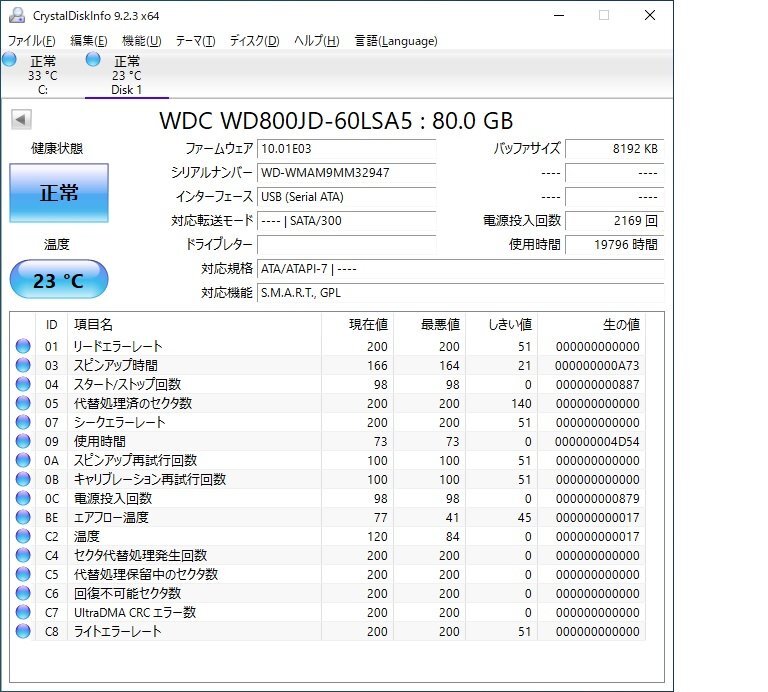768x692 pixels.
Task: Click the しきい値 column header
Action: click(x=502, y=324)
